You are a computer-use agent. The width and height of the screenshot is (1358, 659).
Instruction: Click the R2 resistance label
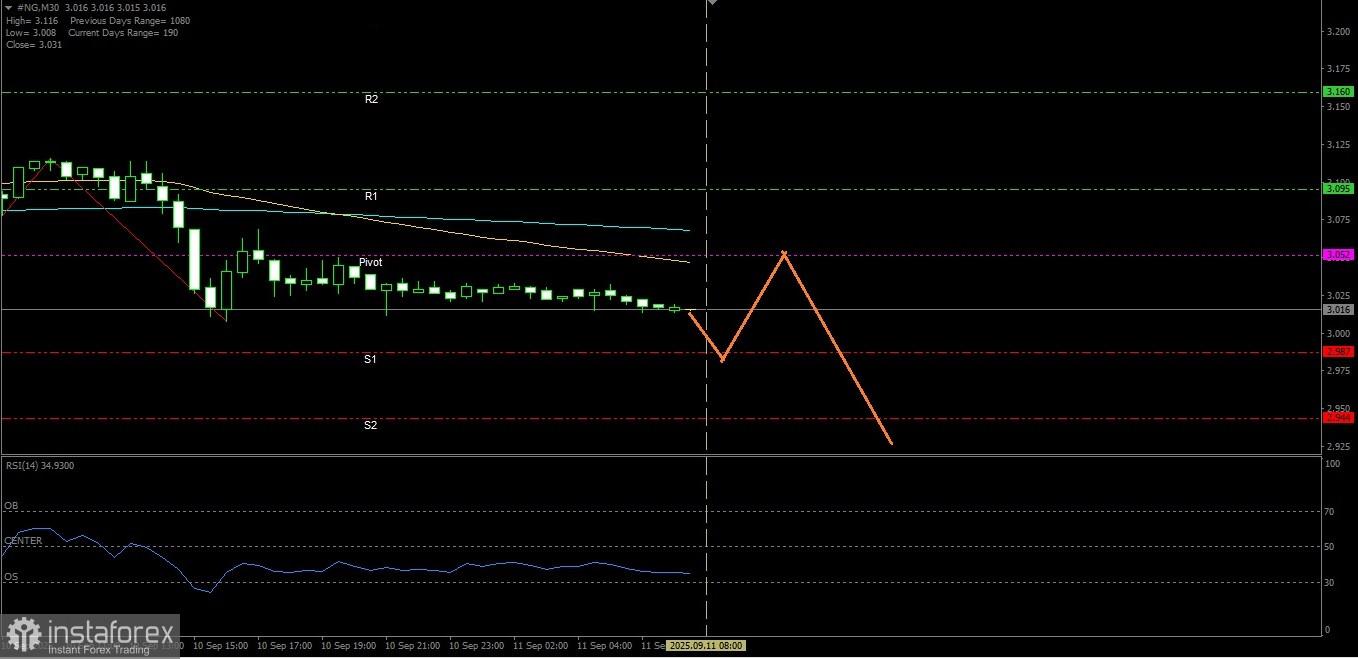tap(371, 99)
